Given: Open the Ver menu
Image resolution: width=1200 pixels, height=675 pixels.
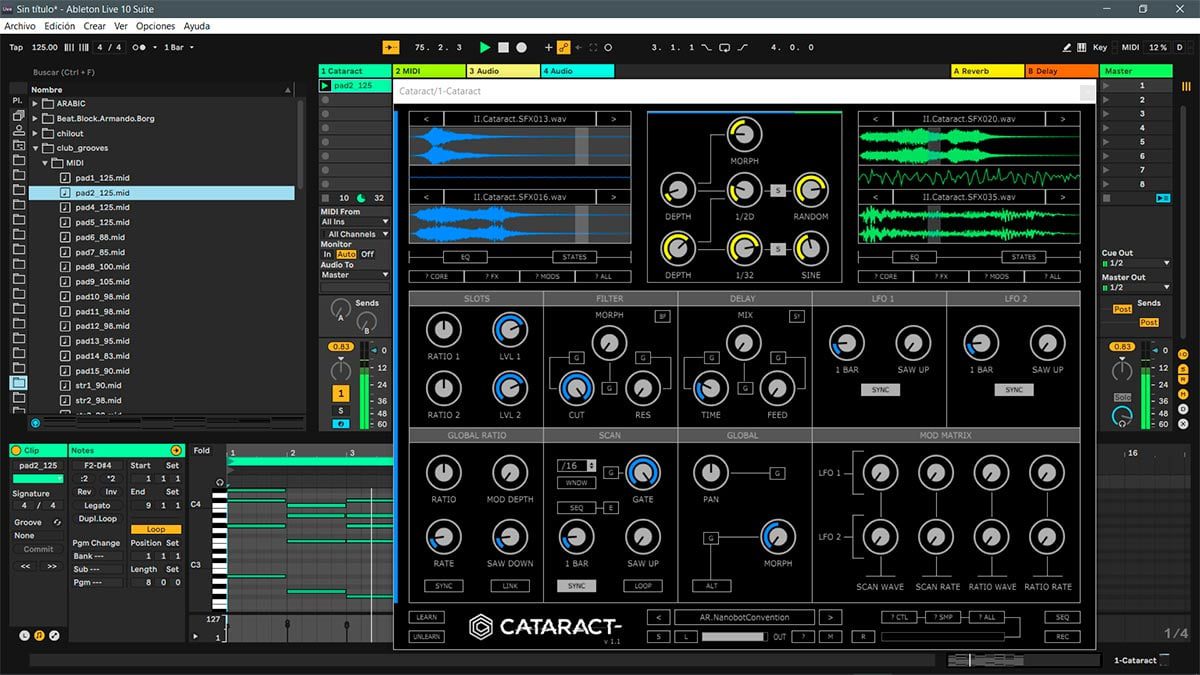Looking at the screenshot, I should [x=121, y=26].
